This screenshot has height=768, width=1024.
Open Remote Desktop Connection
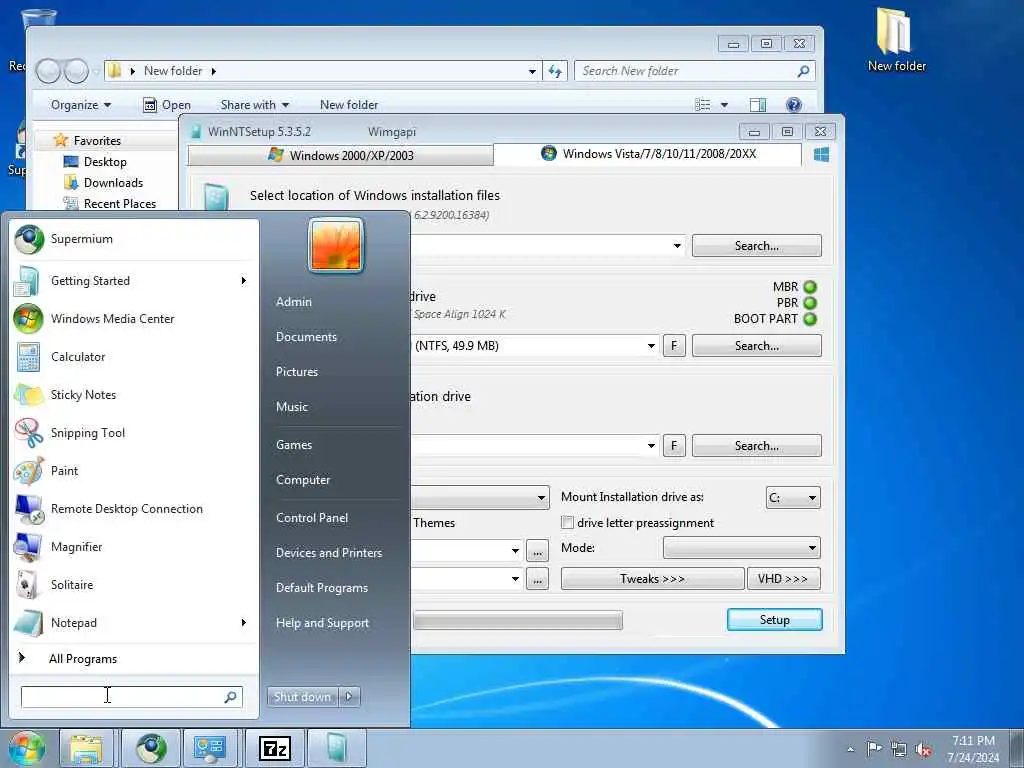pyautogui.click(x=134, y=509)
